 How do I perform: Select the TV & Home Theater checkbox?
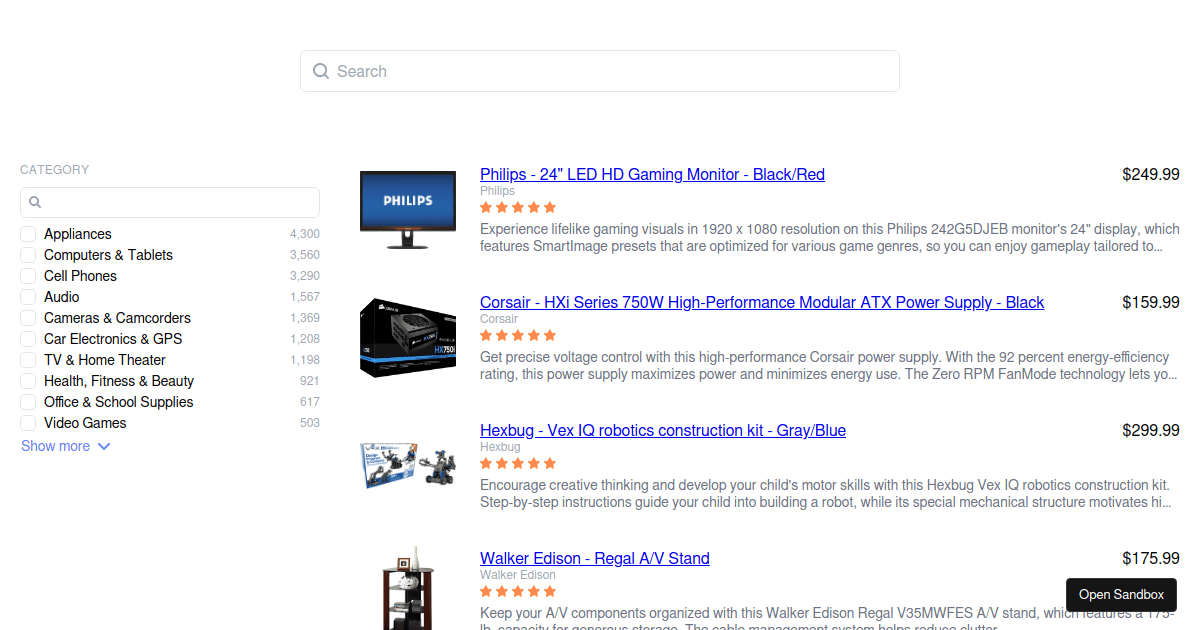[x=28, y=360]
